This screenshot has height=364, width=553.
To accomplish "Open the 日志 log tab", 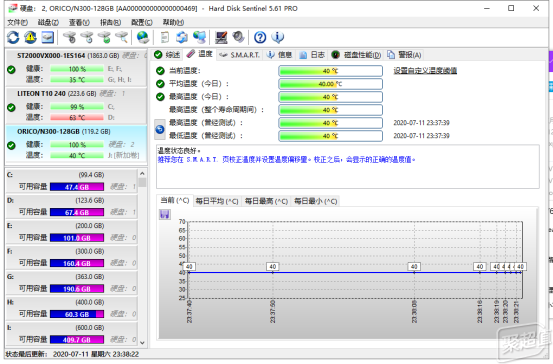I will [x=312, y=55].
